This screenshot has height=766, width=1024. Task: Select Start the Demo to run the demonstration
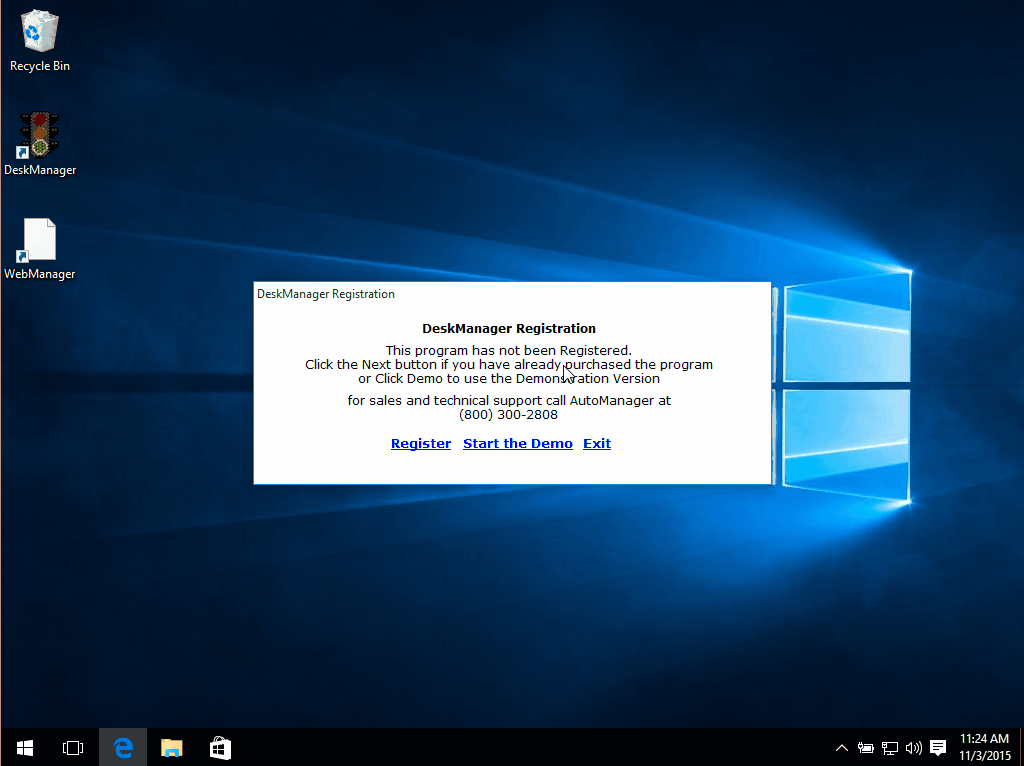517,443
